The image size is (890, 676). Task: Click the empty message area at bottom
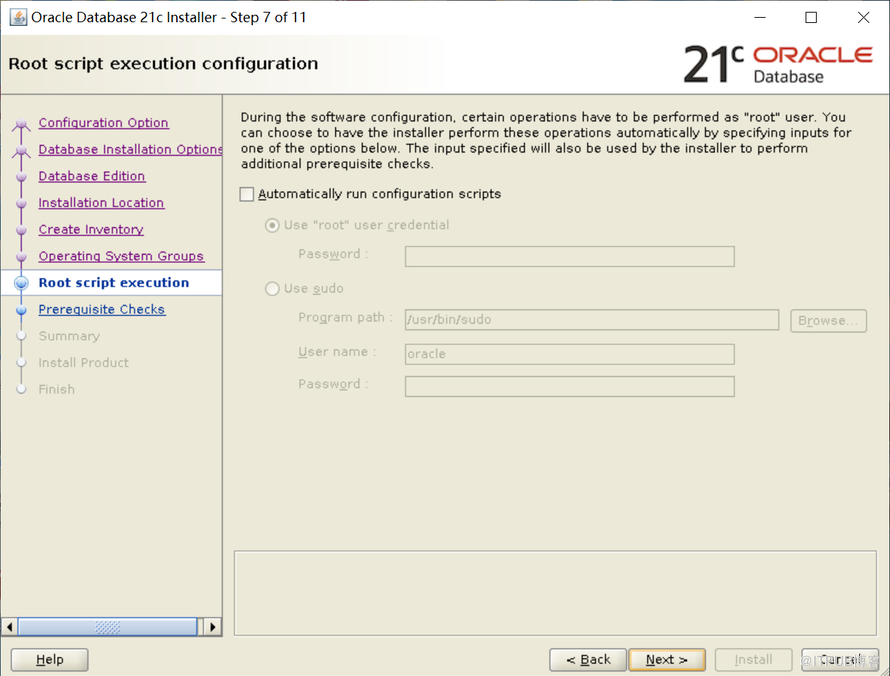(555, 593)
